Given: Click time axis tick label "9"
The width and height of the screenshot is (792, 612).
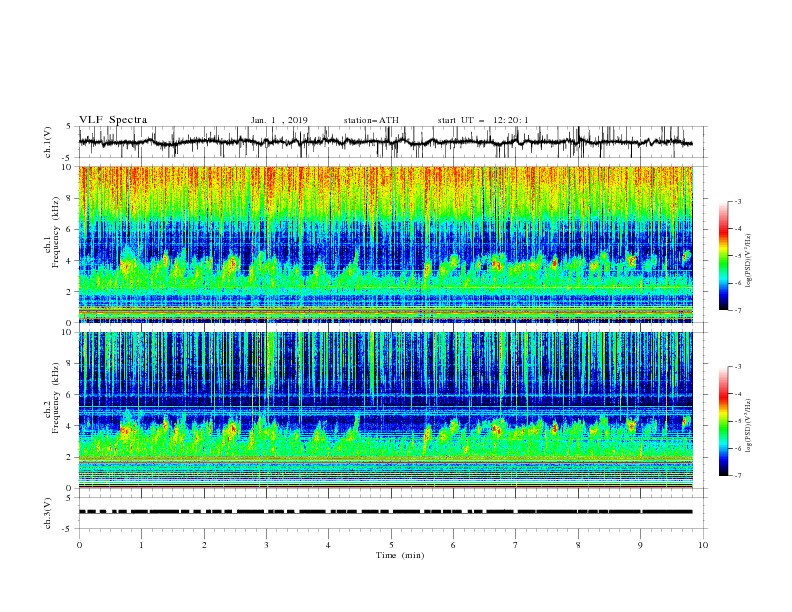Looking at the screenshot, I should coord(640,545).
